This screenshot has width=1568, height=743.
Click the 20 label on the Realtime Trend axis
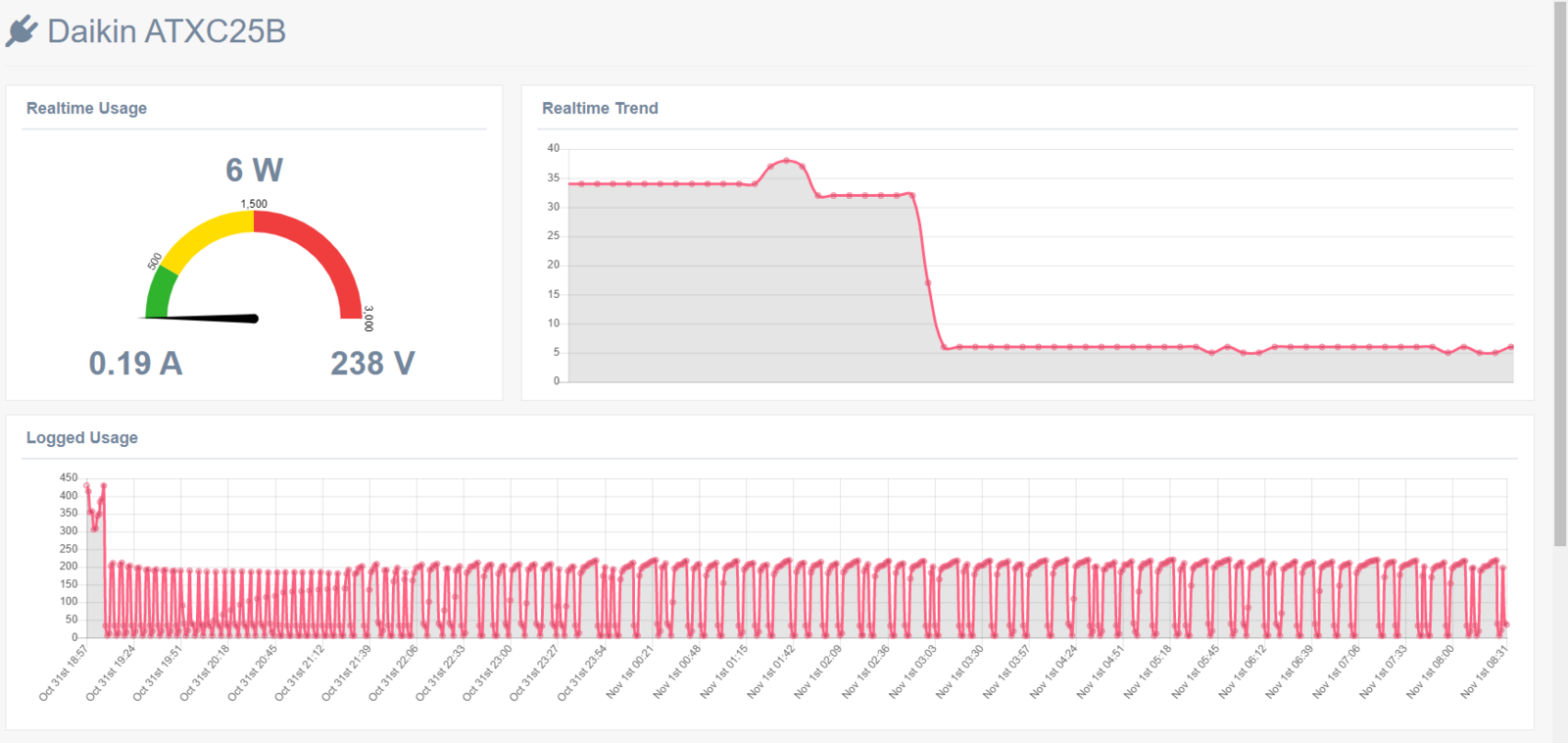click(x=554, y=265)
